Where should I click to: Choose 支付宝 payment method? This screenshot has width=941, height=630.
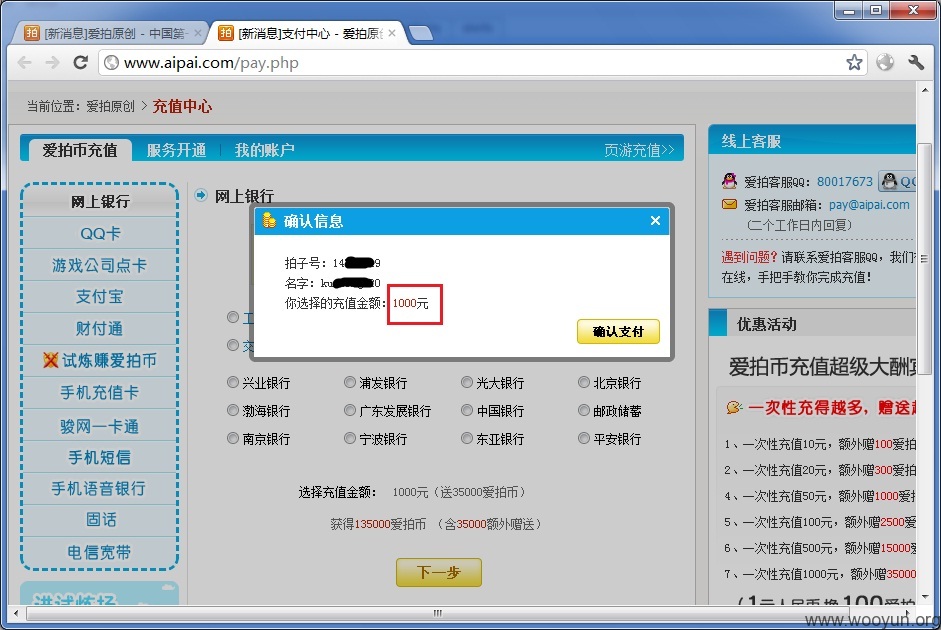(100, 296)
